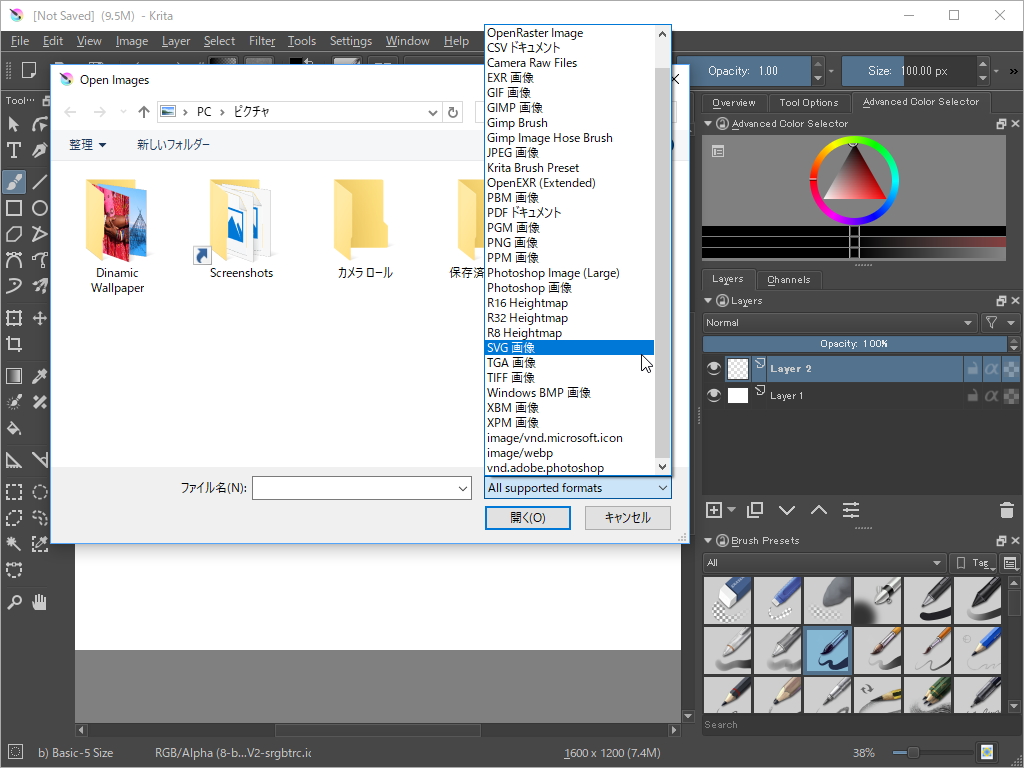Duplicate the current layer
Screen dimensions: 1024x768
coord(755,510)
